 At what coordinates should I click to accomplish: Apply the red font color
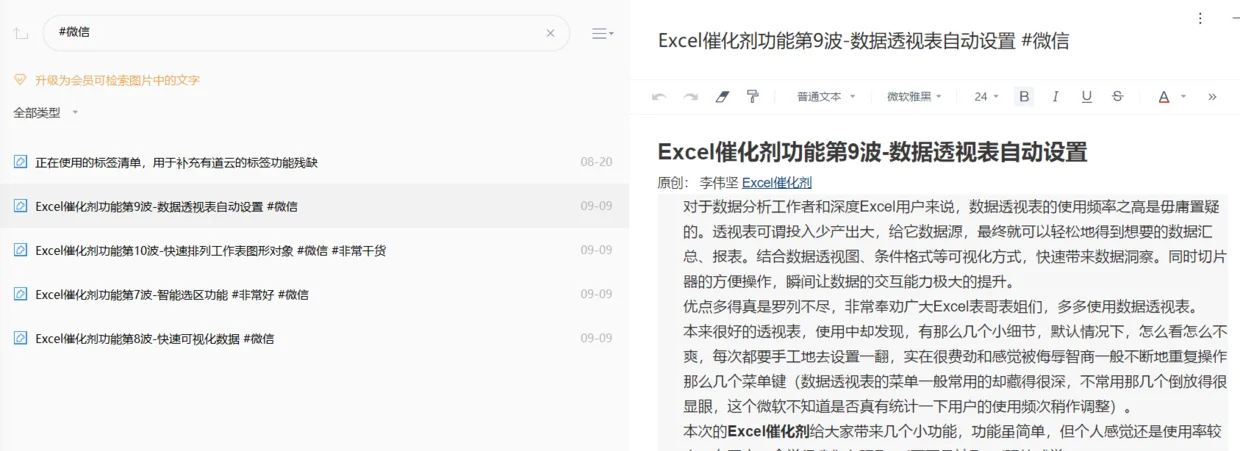click(x=1163, y=97)
